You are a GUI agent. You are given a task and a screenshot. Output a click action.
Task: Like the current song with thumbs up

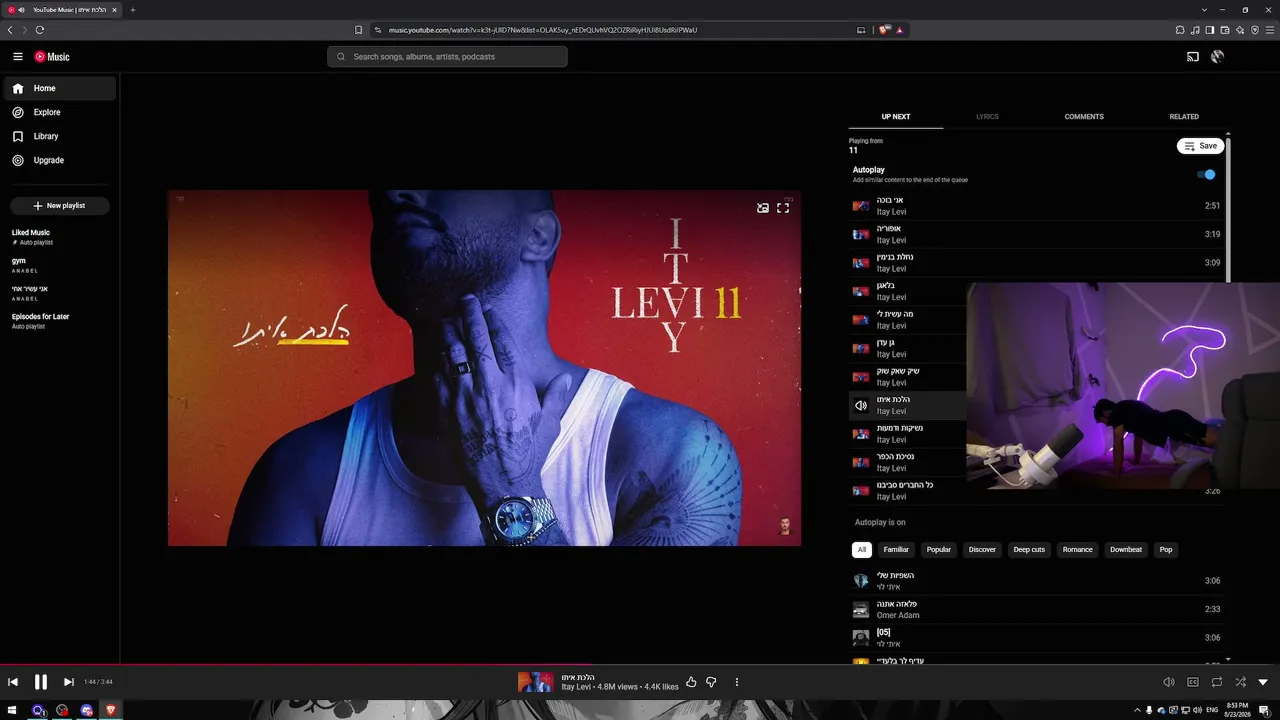pyautogui.click(x=691, y=682)
